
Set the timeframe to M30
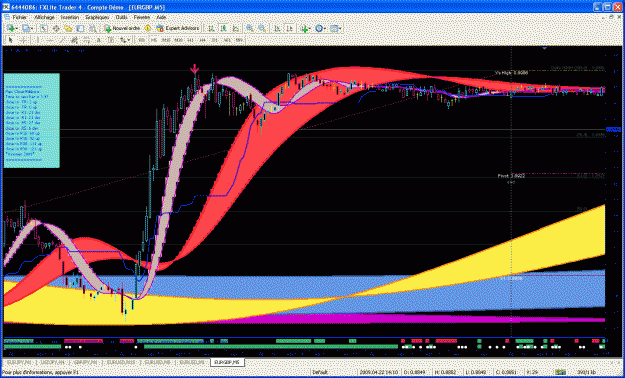(178, 40)
